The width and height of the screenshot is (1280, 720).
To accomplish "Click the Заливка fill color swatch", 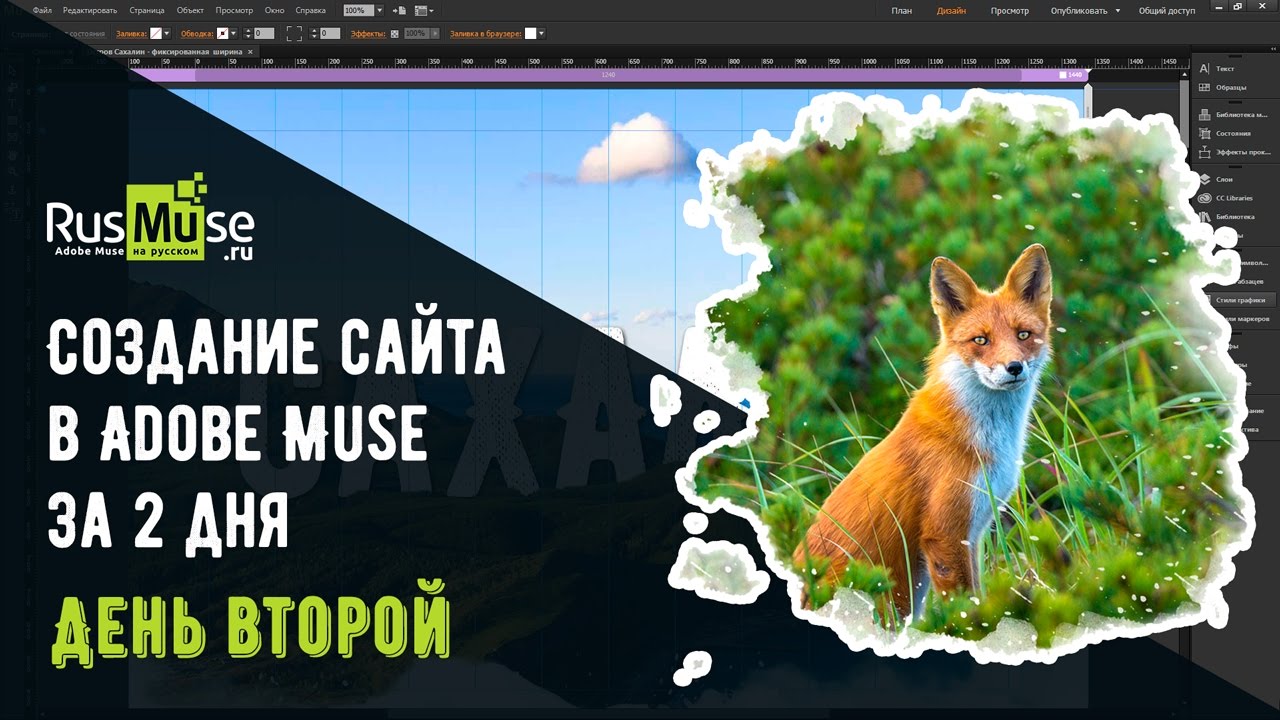I will click(156, 33).
